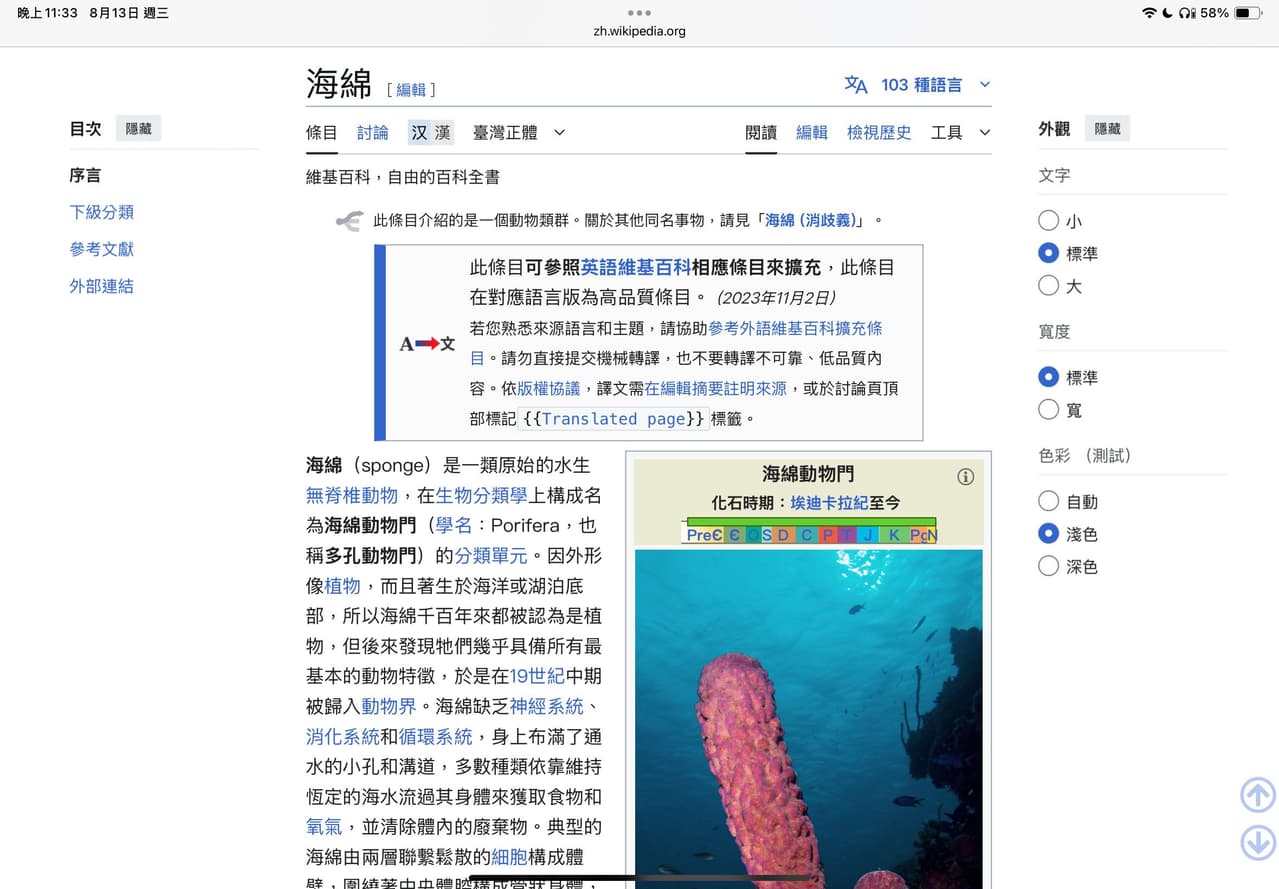Select the 漢 traditional variant
This screenshot has width=1279, height=889.
(442, 132)
